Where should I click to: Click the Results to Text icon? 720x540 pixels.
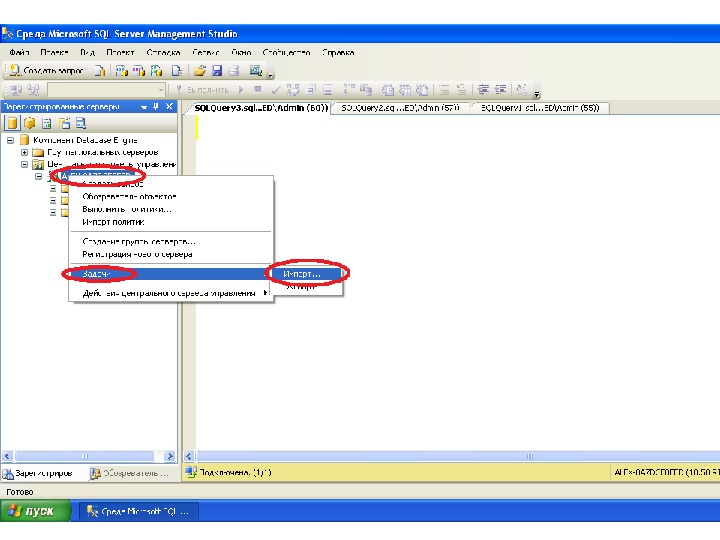[x=388, y=90]
